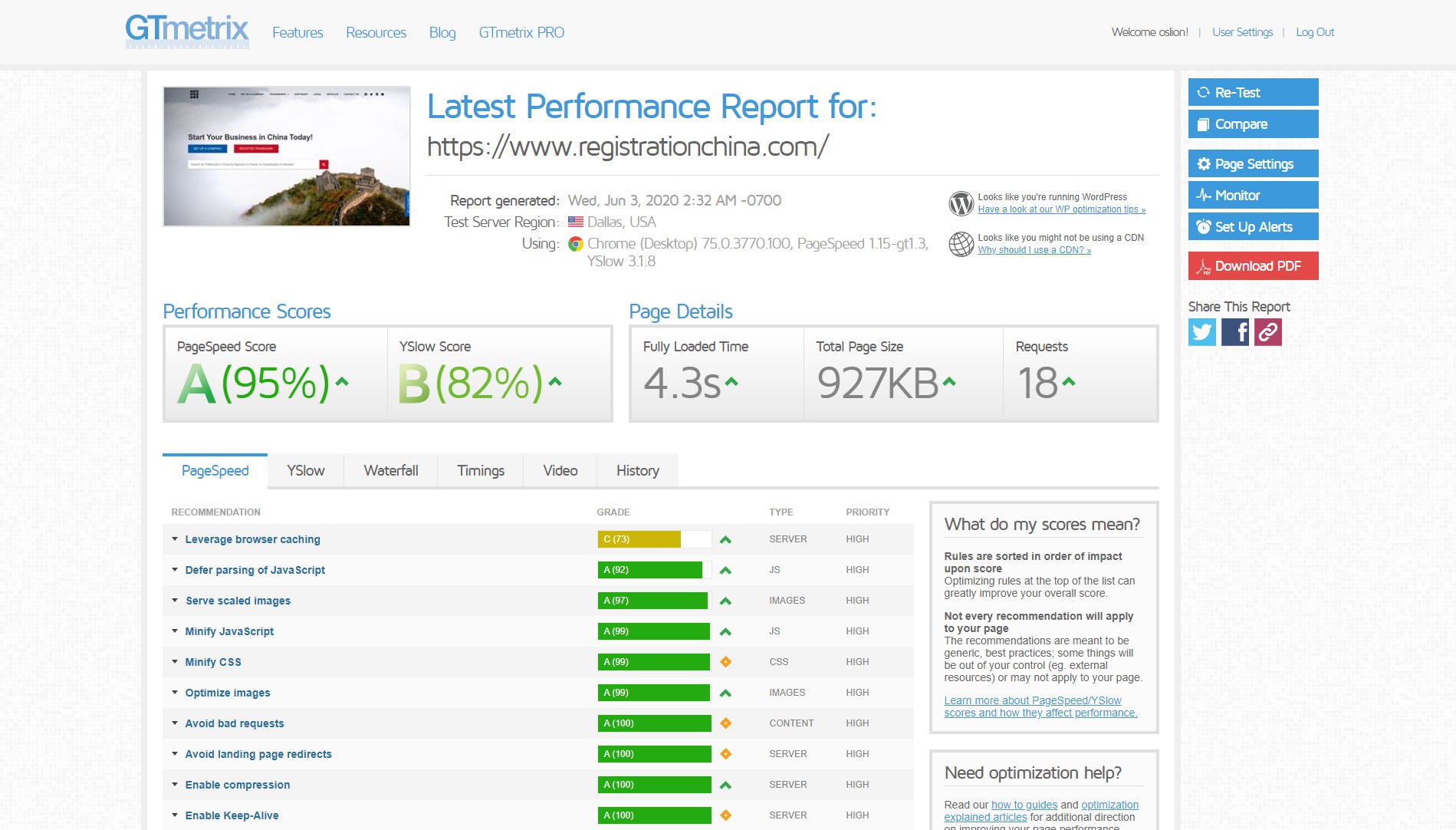Click orange diamond for Avoid landing page redirects
Screen dimensions: 1456x830
pyautogui.click(x=725, y=754)
